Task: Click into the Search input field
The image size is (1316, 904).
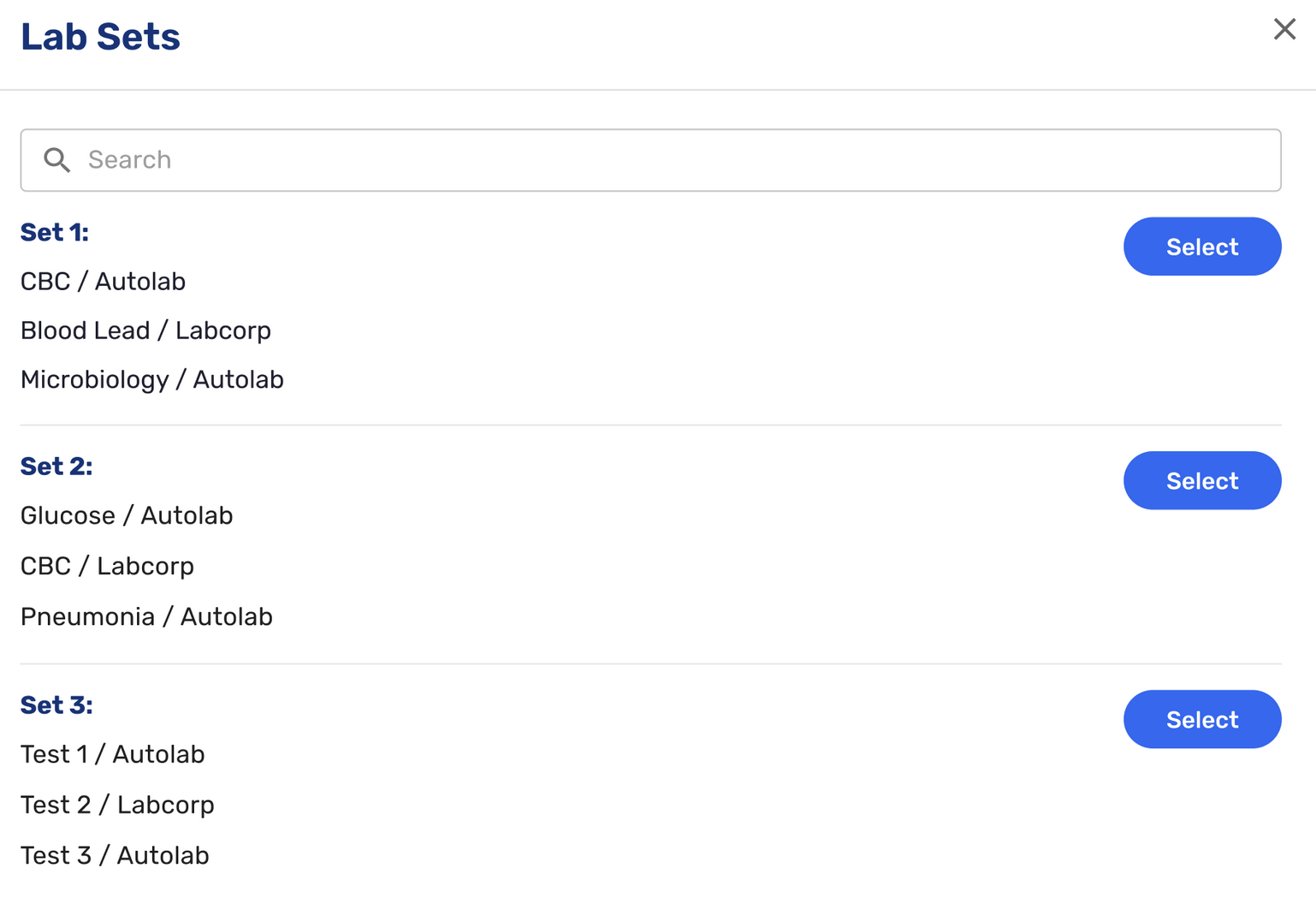Action: click(x=650, y=160)
